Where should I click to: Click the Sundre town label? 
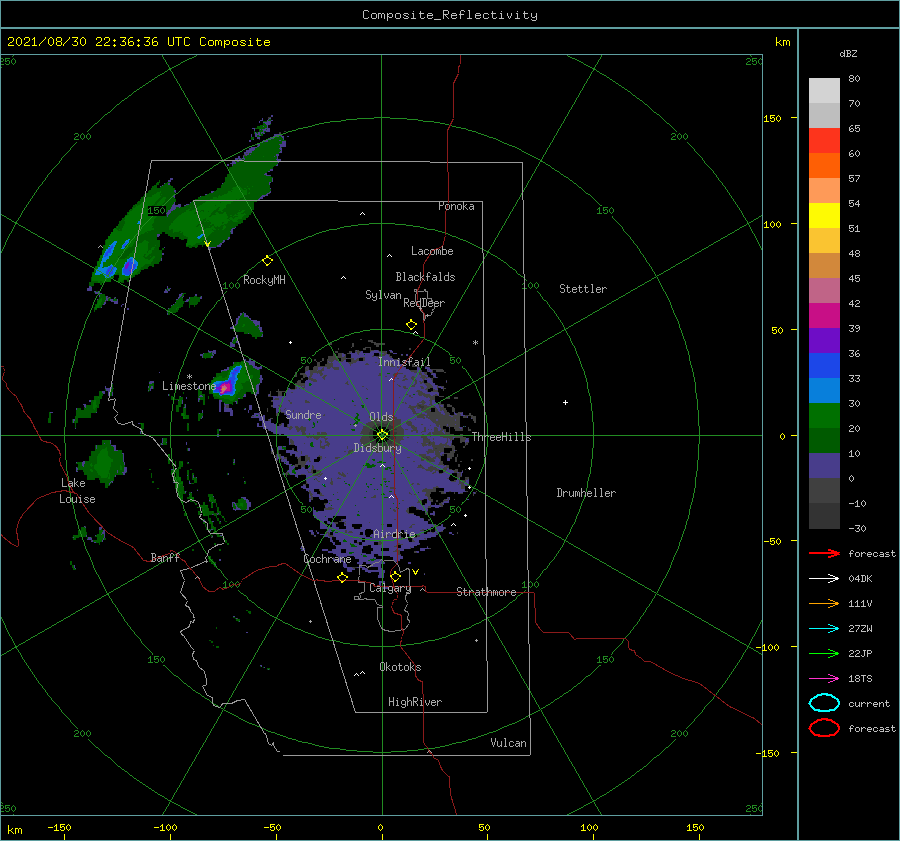pos(303,415)
